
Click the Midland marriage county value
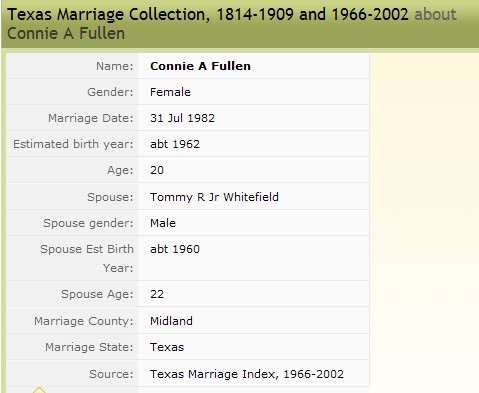tap(171, 321)
